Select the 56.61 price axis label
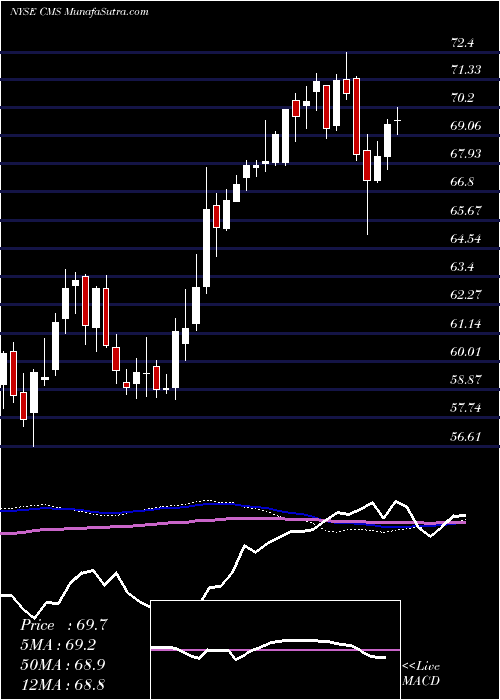 [x=467, y=436]
